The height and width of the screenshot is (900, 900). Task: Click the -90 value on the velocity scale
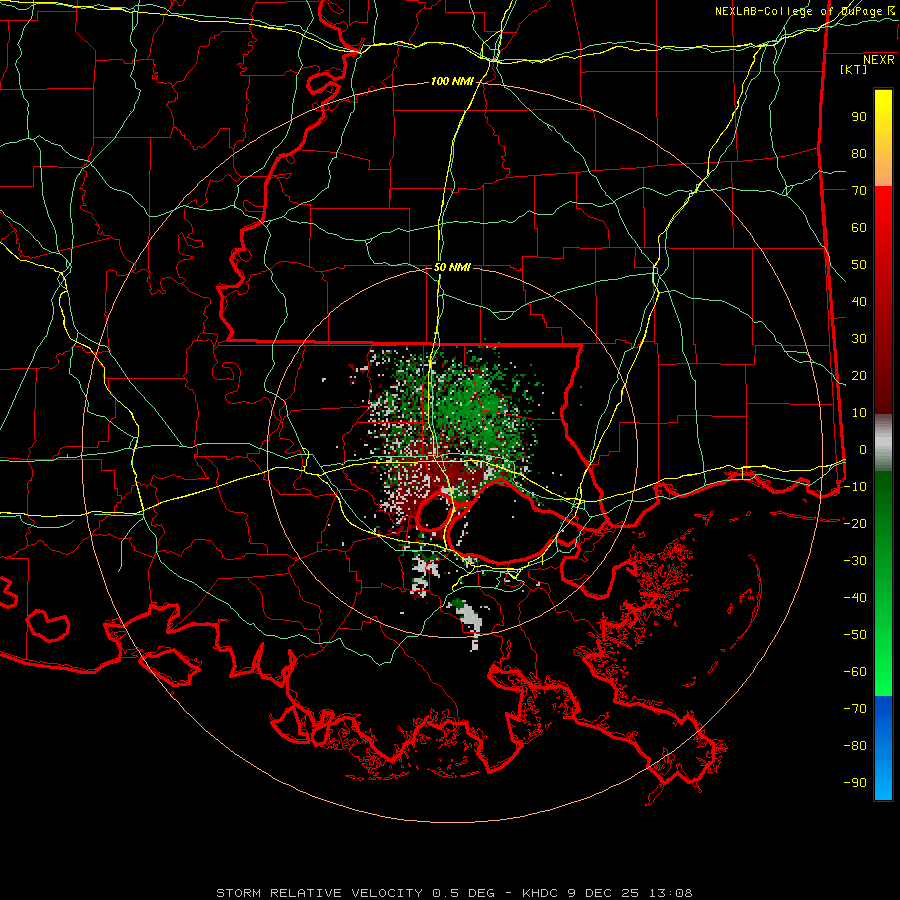pyautogui.click(x=855, y=783)
